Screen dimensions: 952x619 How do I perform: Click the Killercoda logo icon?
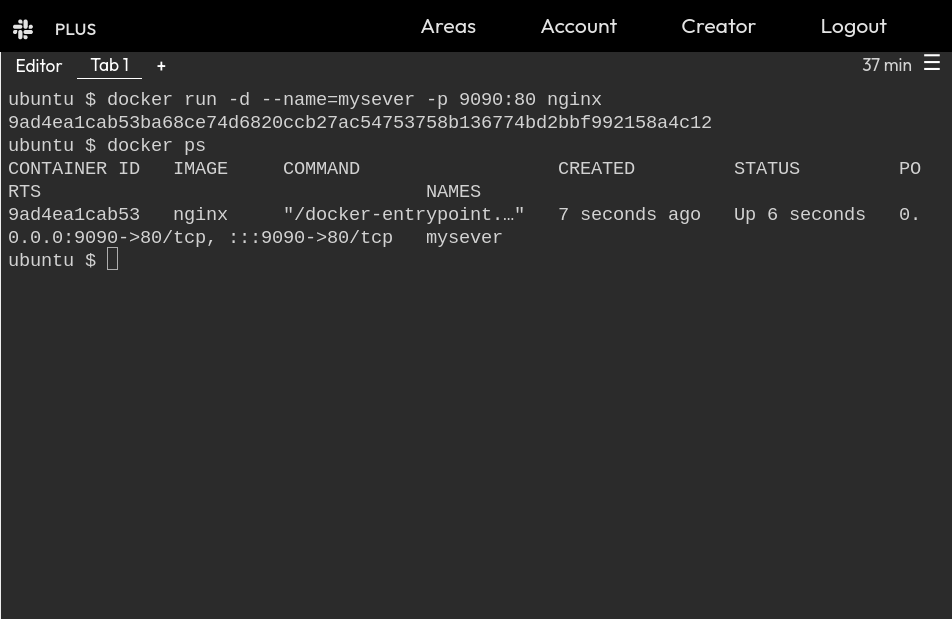(x=23, y=29)
